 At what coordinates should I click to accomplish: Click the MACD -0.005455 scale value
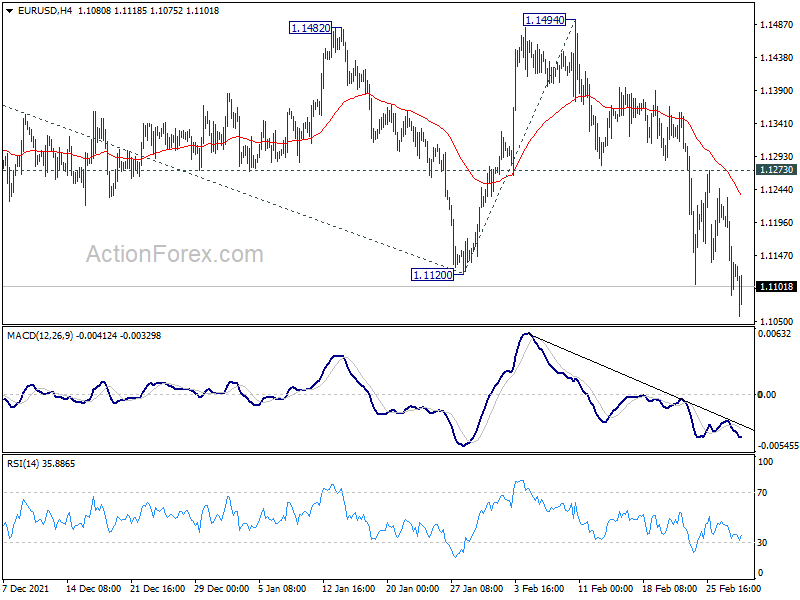(778, 446)
